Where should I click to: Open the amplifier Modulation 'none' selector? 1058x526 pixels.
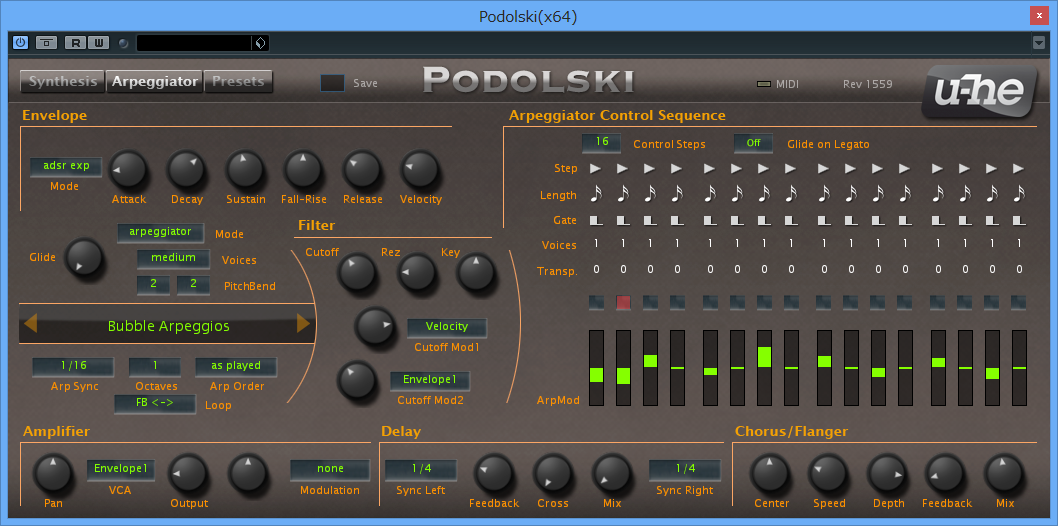[330, 469]
